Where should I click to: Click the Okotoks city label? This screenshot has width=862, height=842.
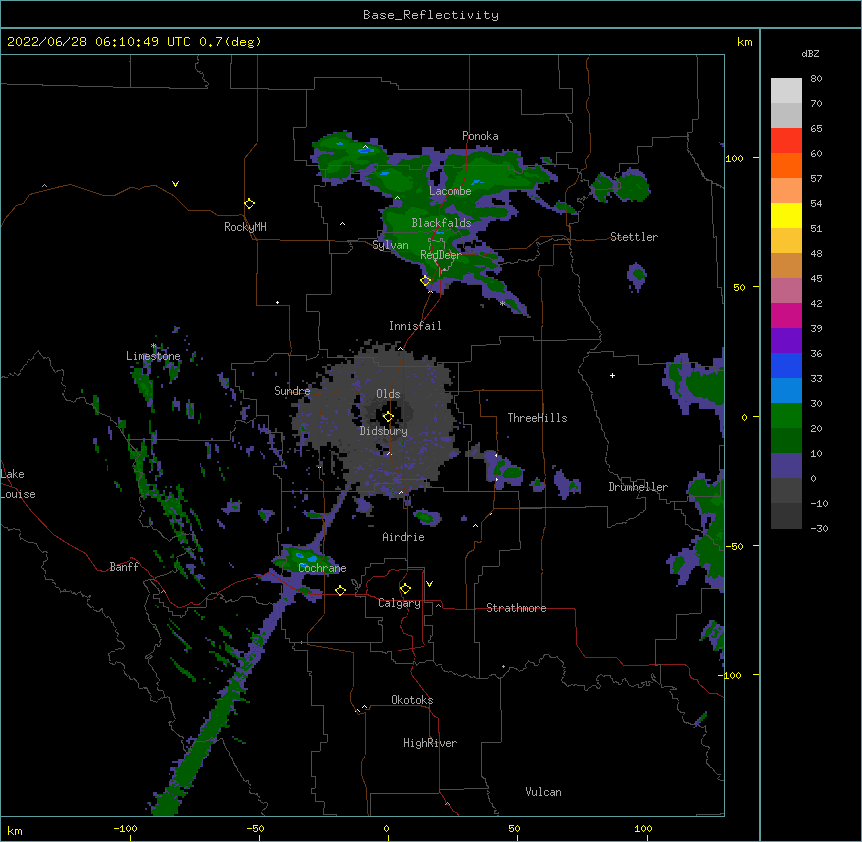[x=412, y=700]
